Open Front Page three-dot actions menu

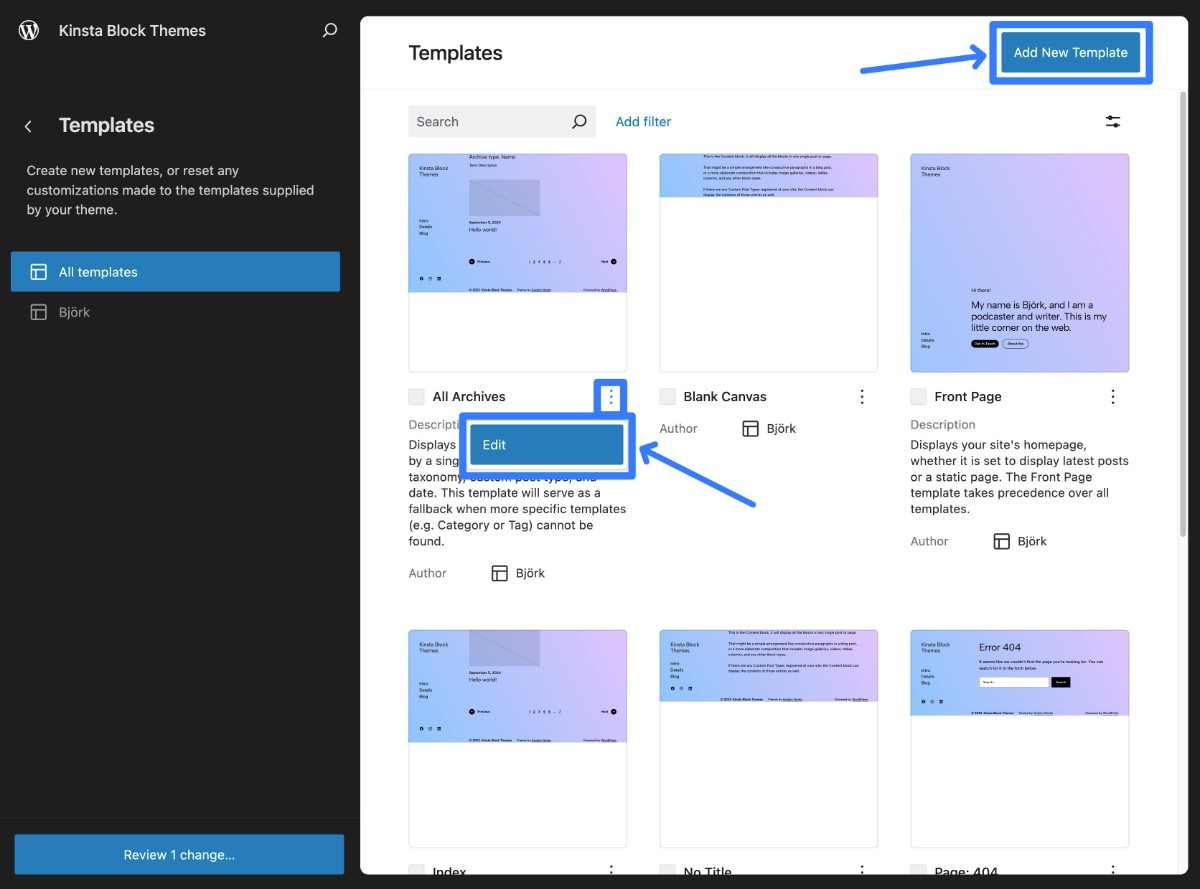[x=1112, y=397]
